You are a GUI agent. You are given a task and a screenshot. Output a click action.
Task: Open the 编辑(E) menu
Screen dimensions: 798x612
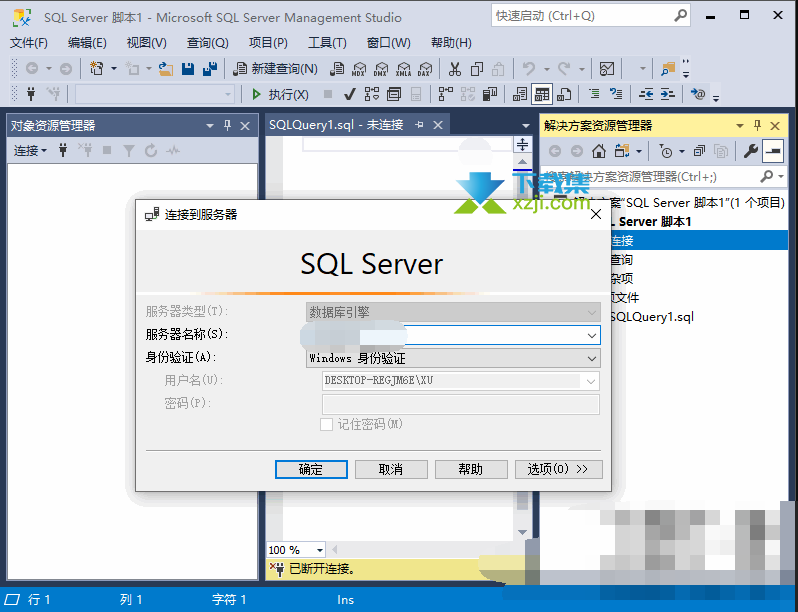pyautogui.click(x=87, y=43)
